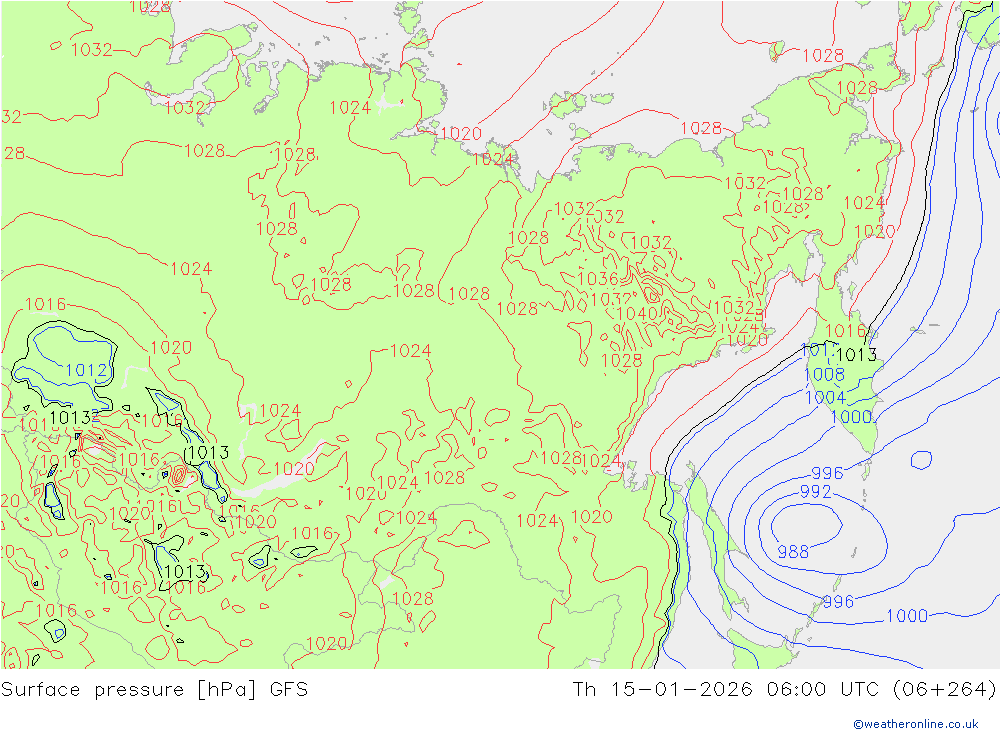Click the blue 1012 isobar label
Image resolution: width=1000 pixels, height=733 pixels.
[86, 370]
